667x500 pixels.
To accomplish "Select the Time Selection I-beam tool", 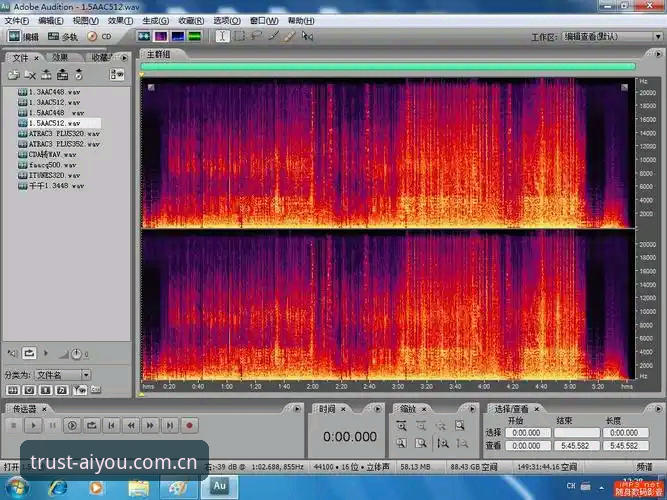I will click(x=222, y=37).
